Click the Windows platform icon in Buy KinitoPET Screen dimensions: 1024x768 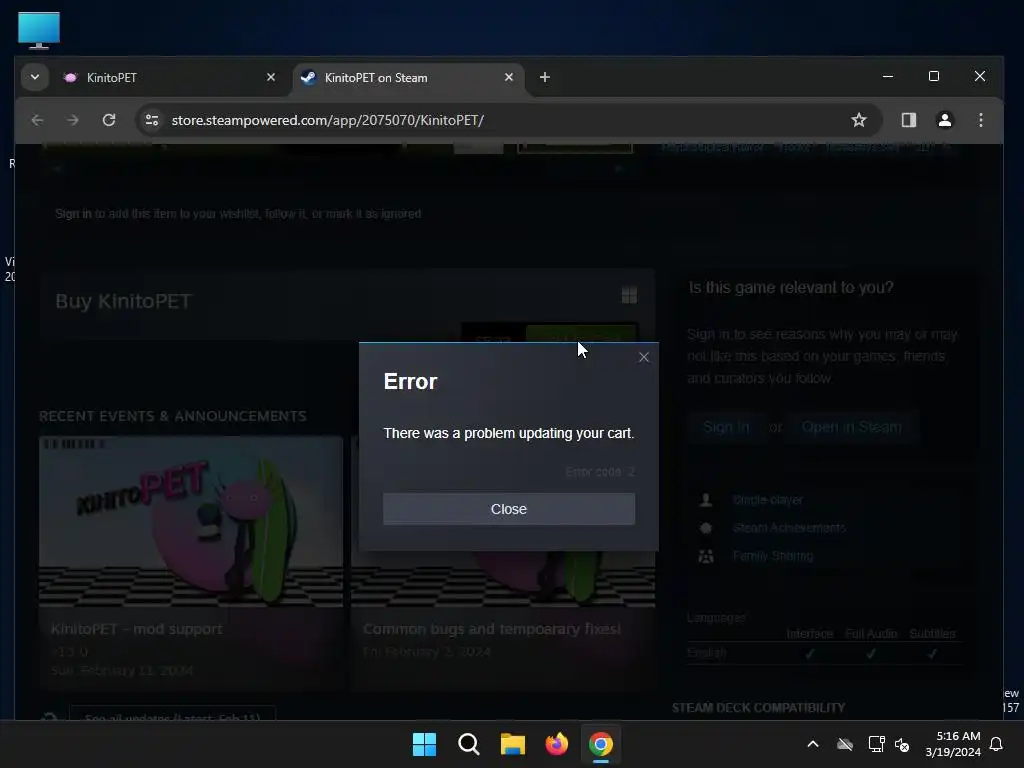(x=629, y=295)
